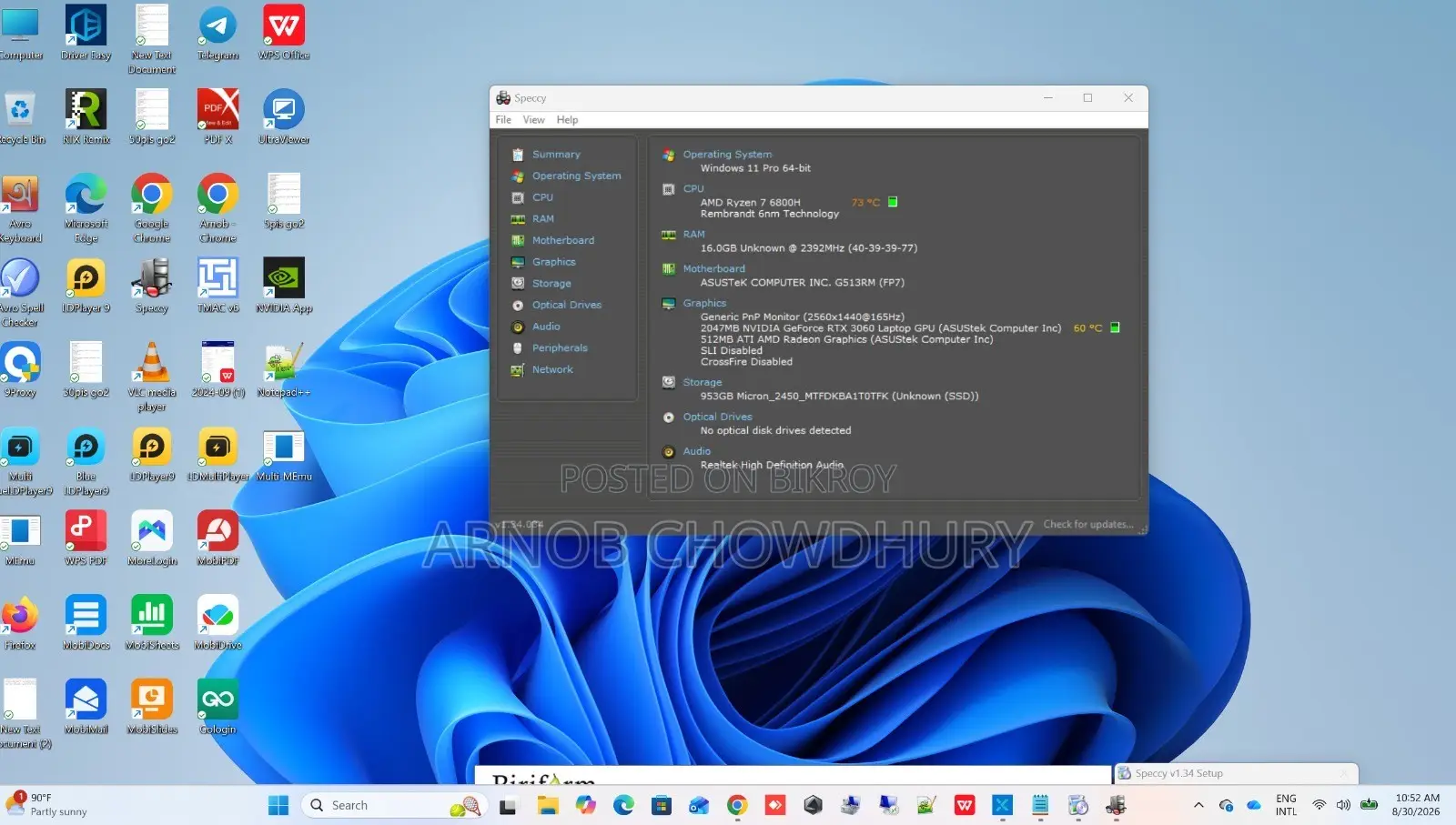This screenshot has height=825, width=1456.
Task: Open Motherboard in the Speccy sidebar
Action: coord(562,241)
